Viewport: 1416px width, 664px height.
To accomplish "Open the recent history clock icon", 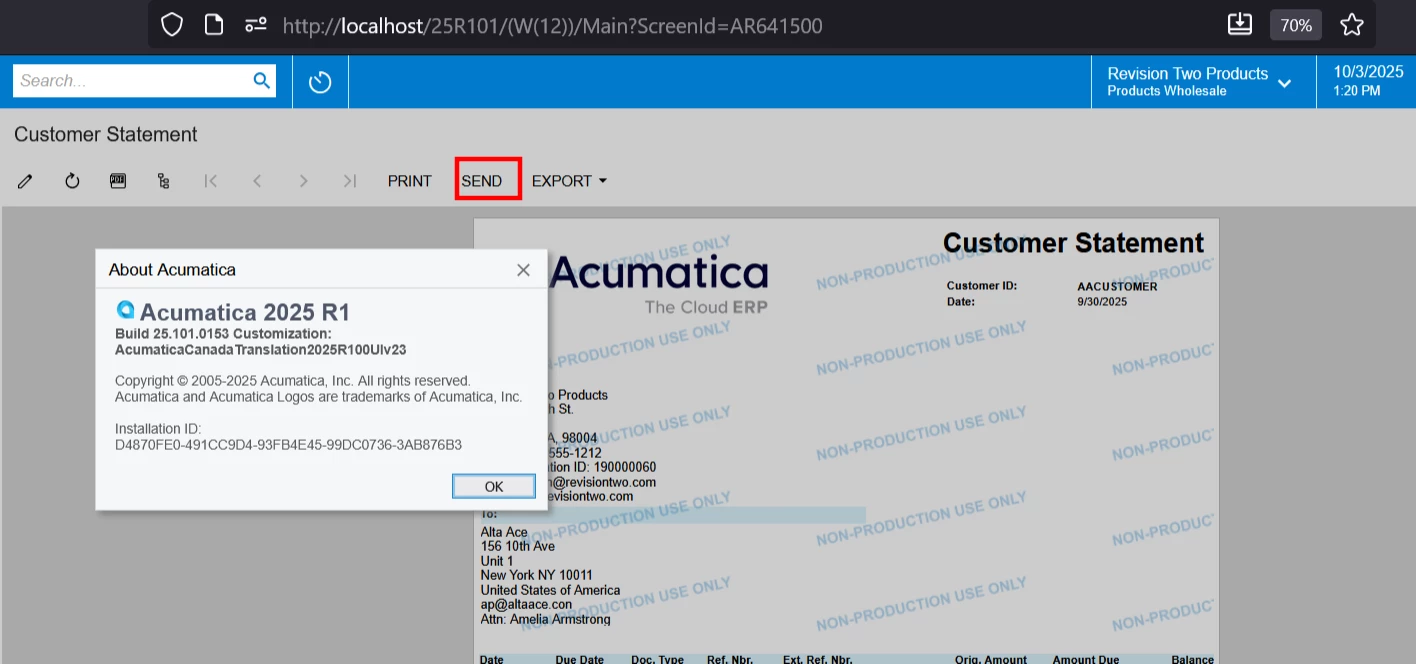I will 320,82.
